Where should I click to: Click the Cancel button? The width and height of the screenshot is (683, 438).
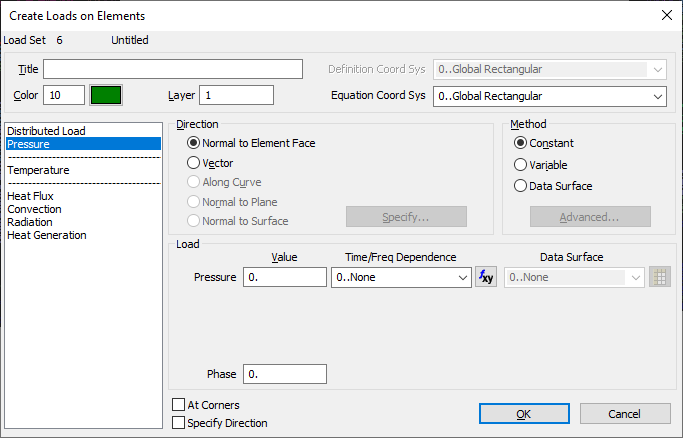[625, 414]
